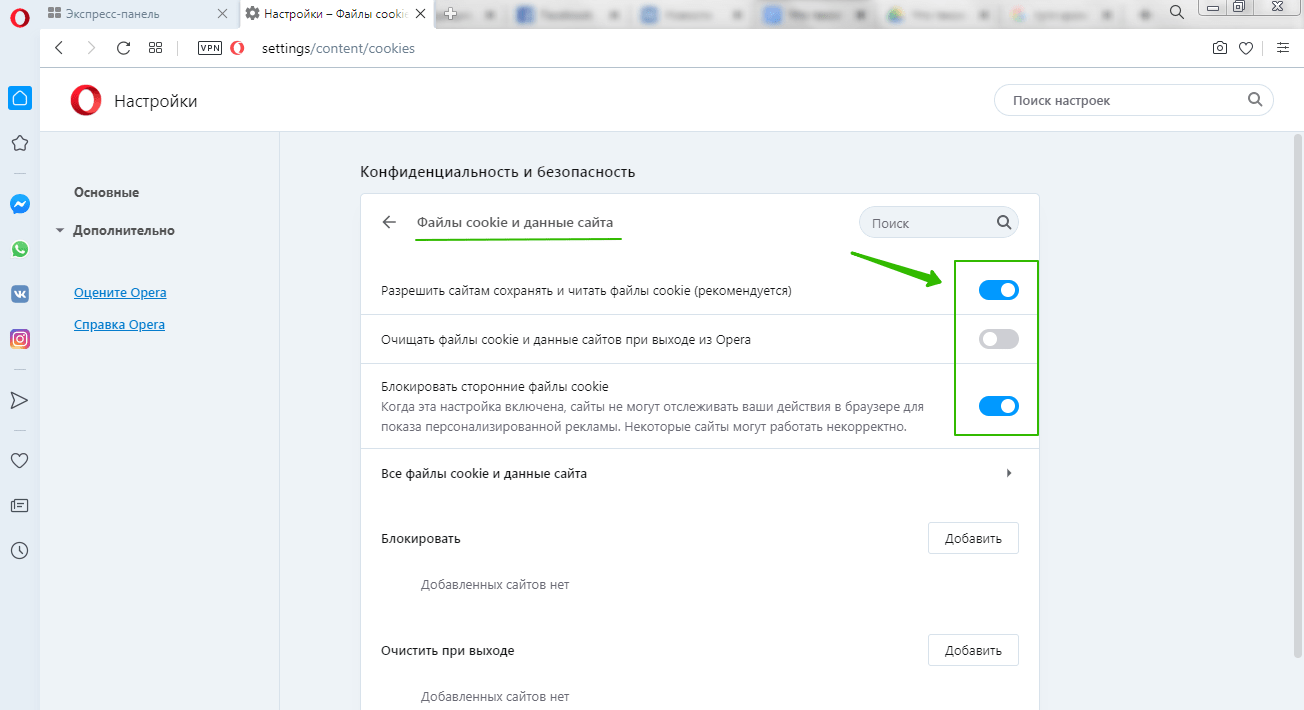
Task: Open My Flow send icon in sidebar
Action: tap(19, 400)
